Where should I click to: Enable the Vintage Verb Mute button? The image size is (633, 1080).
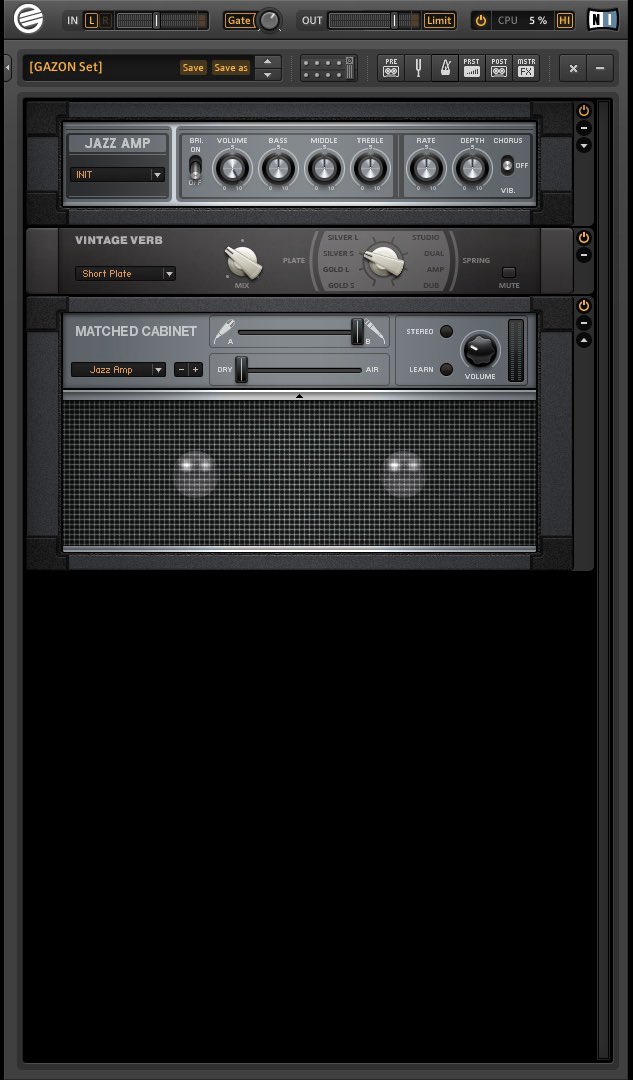tap(509, 273)
